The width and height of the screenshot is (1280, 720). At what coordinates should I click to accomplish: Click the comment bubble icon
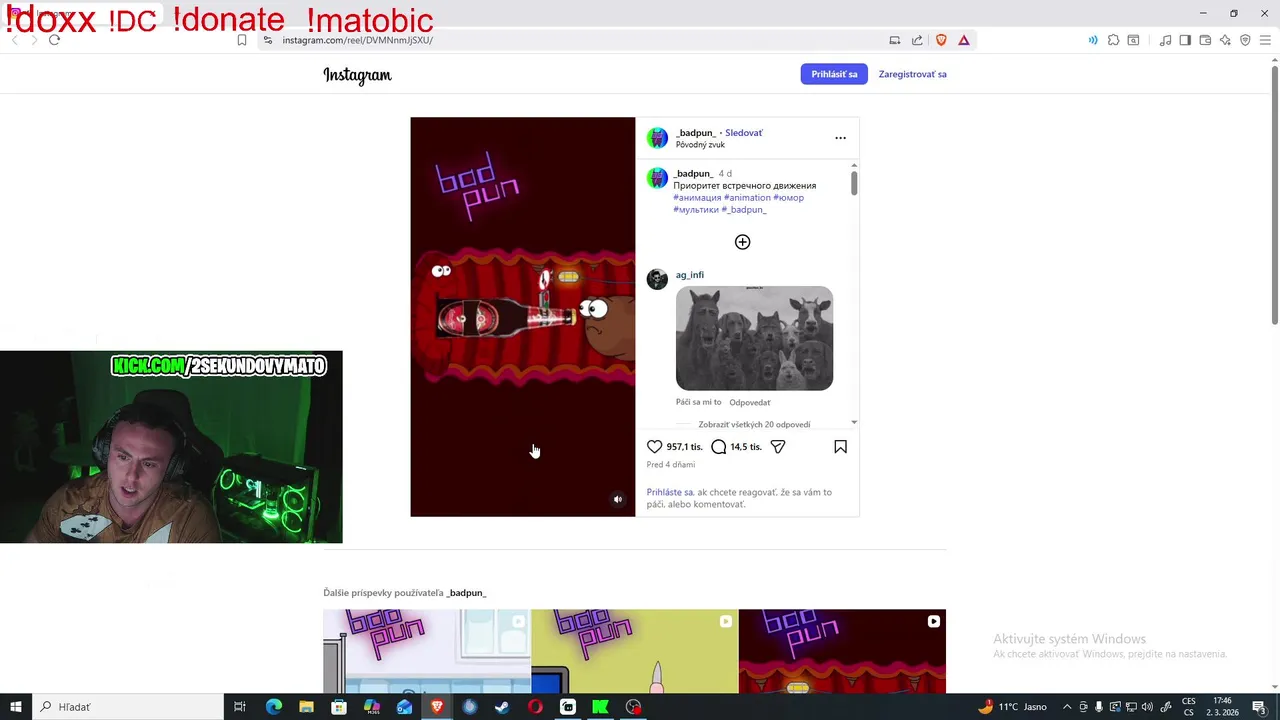click(718, 447)
